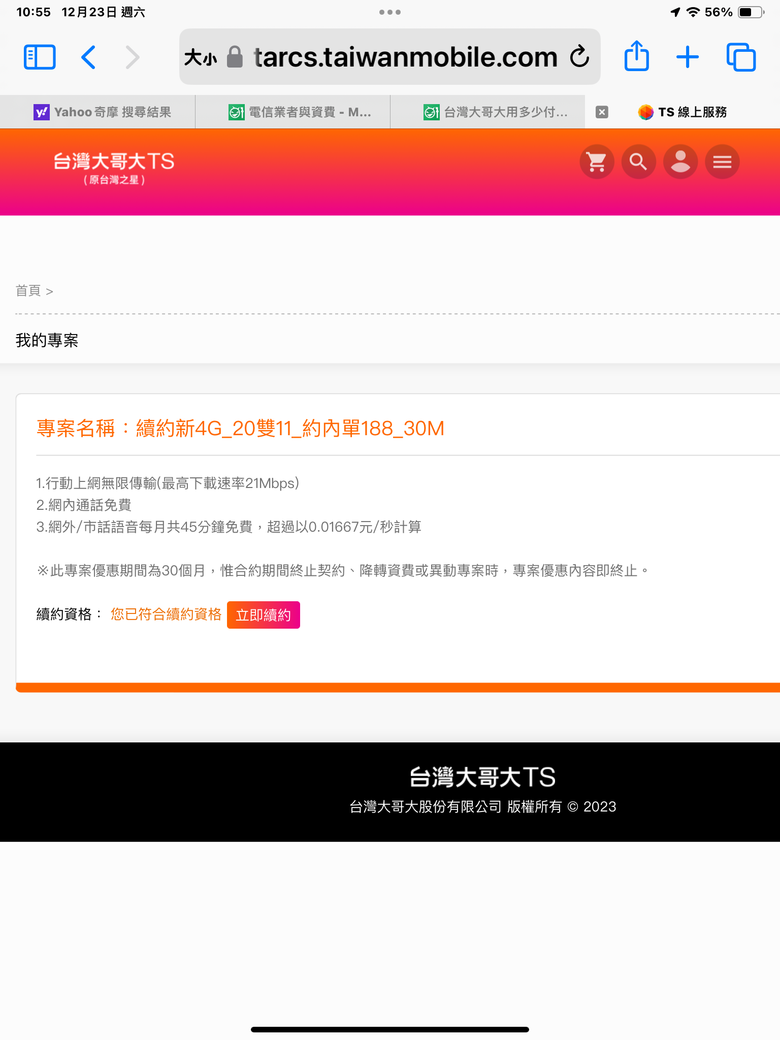Reload the current page
The width and height of the screenshot is (780, 1040).
(579, 56)
